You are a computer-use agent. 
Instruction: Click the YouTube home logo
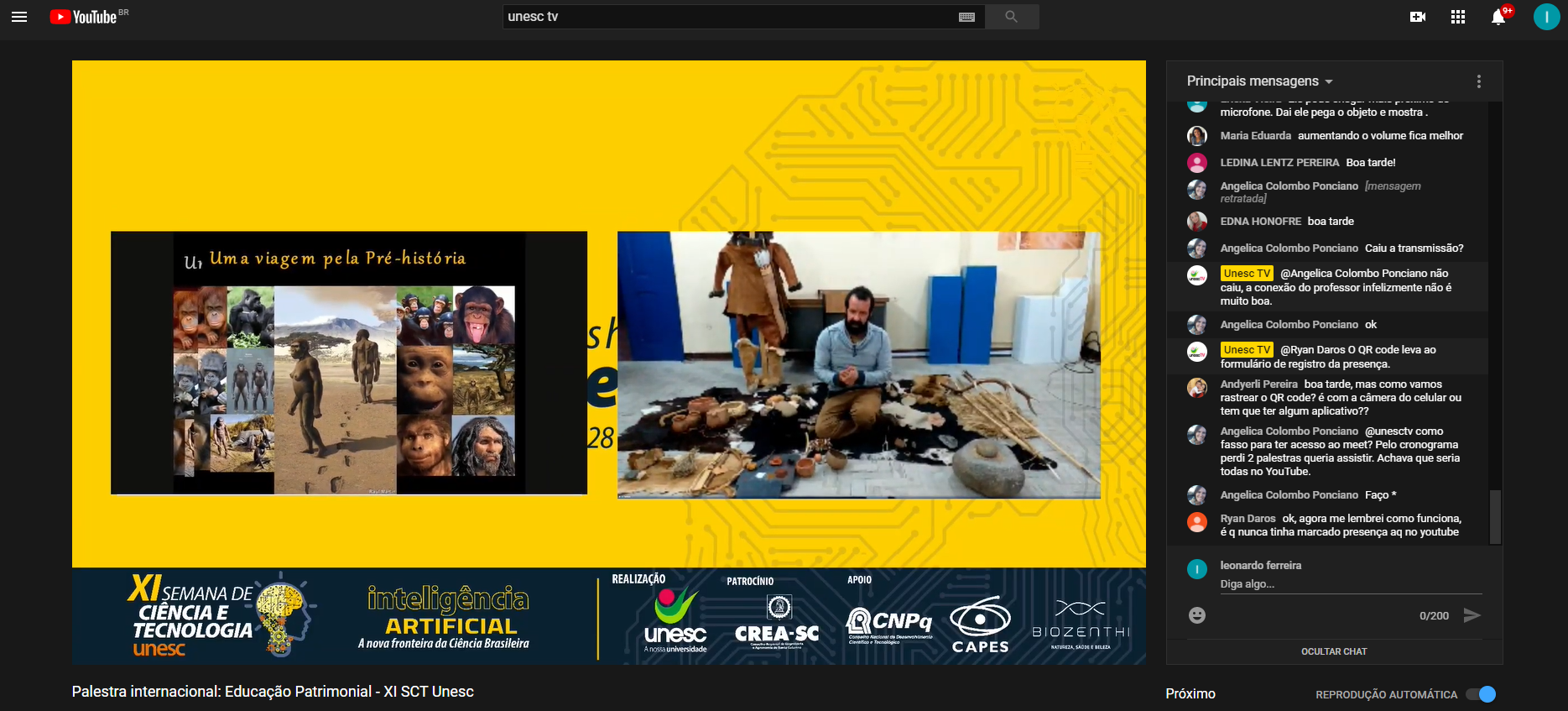(84, 17)
